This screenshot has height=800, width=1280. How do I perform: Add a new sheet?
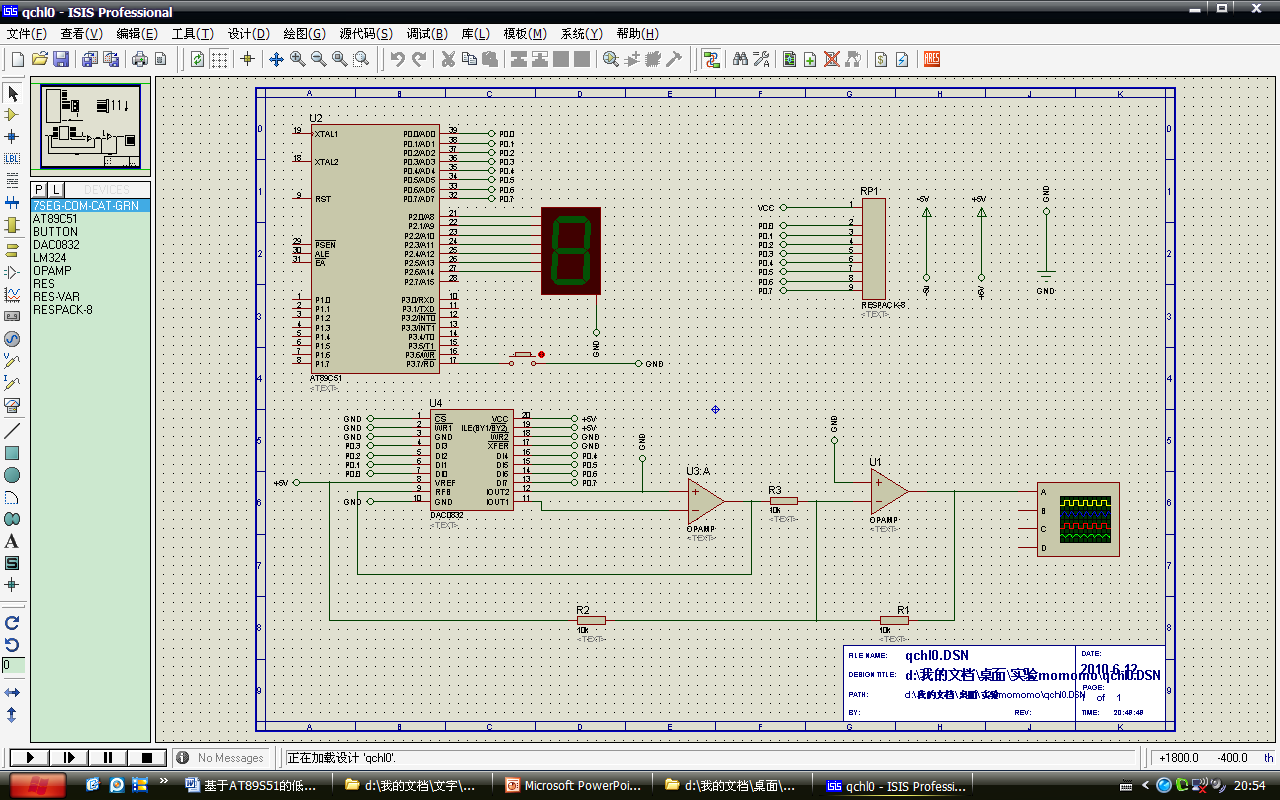pos(810,59)
